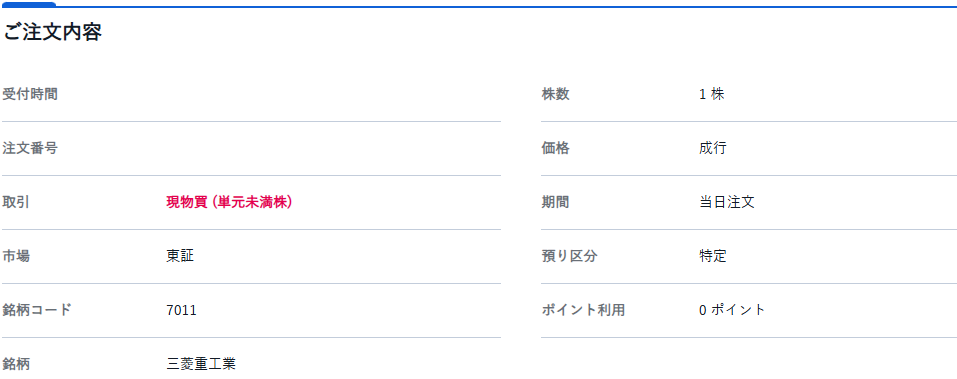Click the 株数 label

555,95
